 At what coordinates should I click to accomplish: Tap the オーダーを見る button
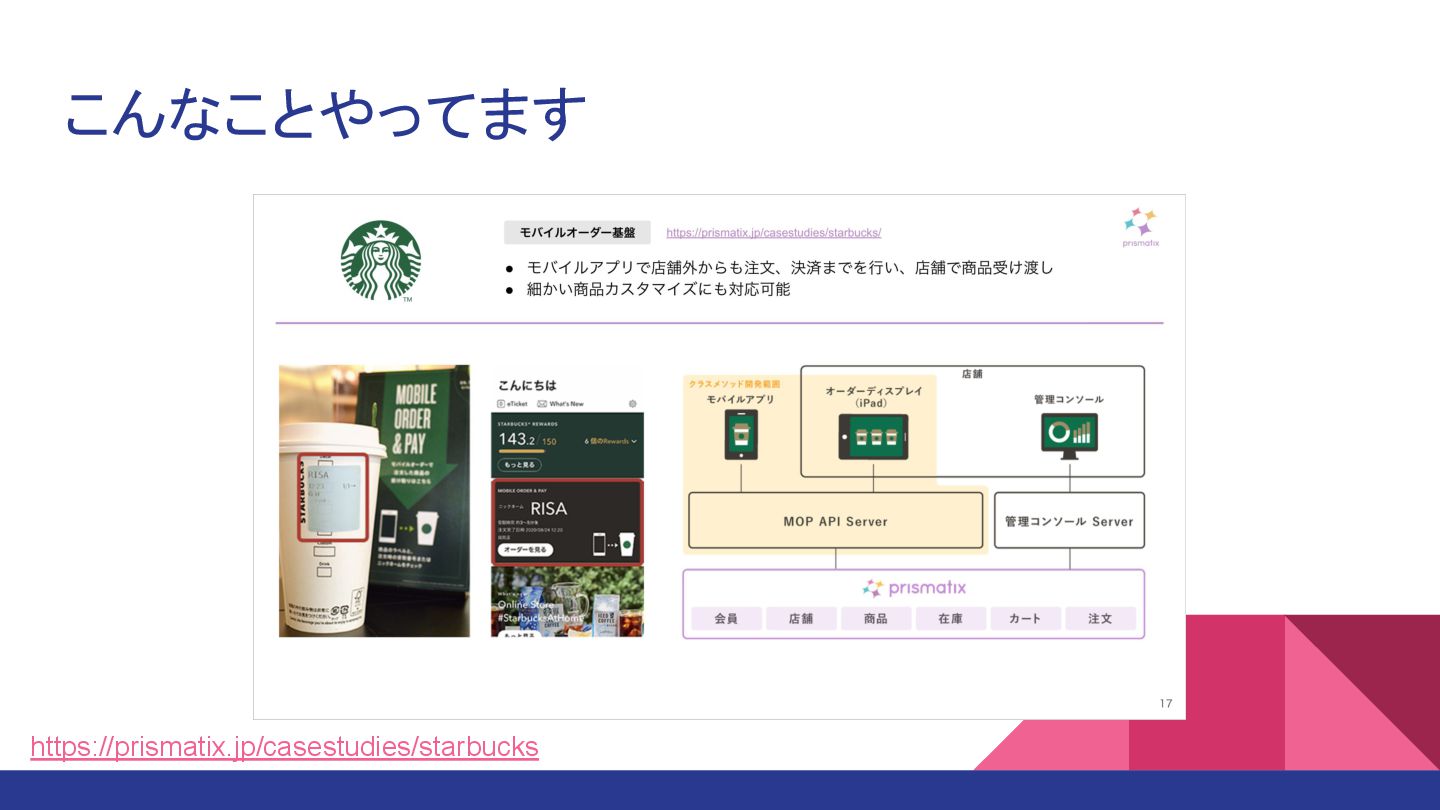pos(524,551)
